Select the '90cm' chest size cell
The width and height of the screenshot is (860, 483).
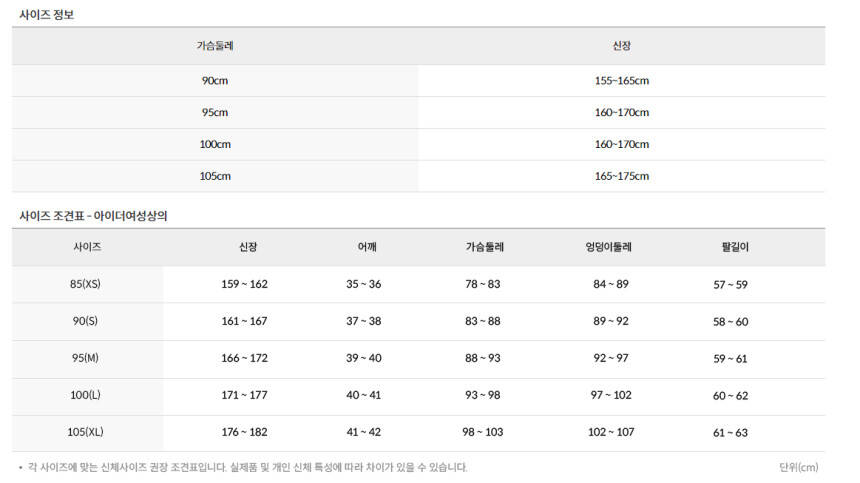coord(215,81)
